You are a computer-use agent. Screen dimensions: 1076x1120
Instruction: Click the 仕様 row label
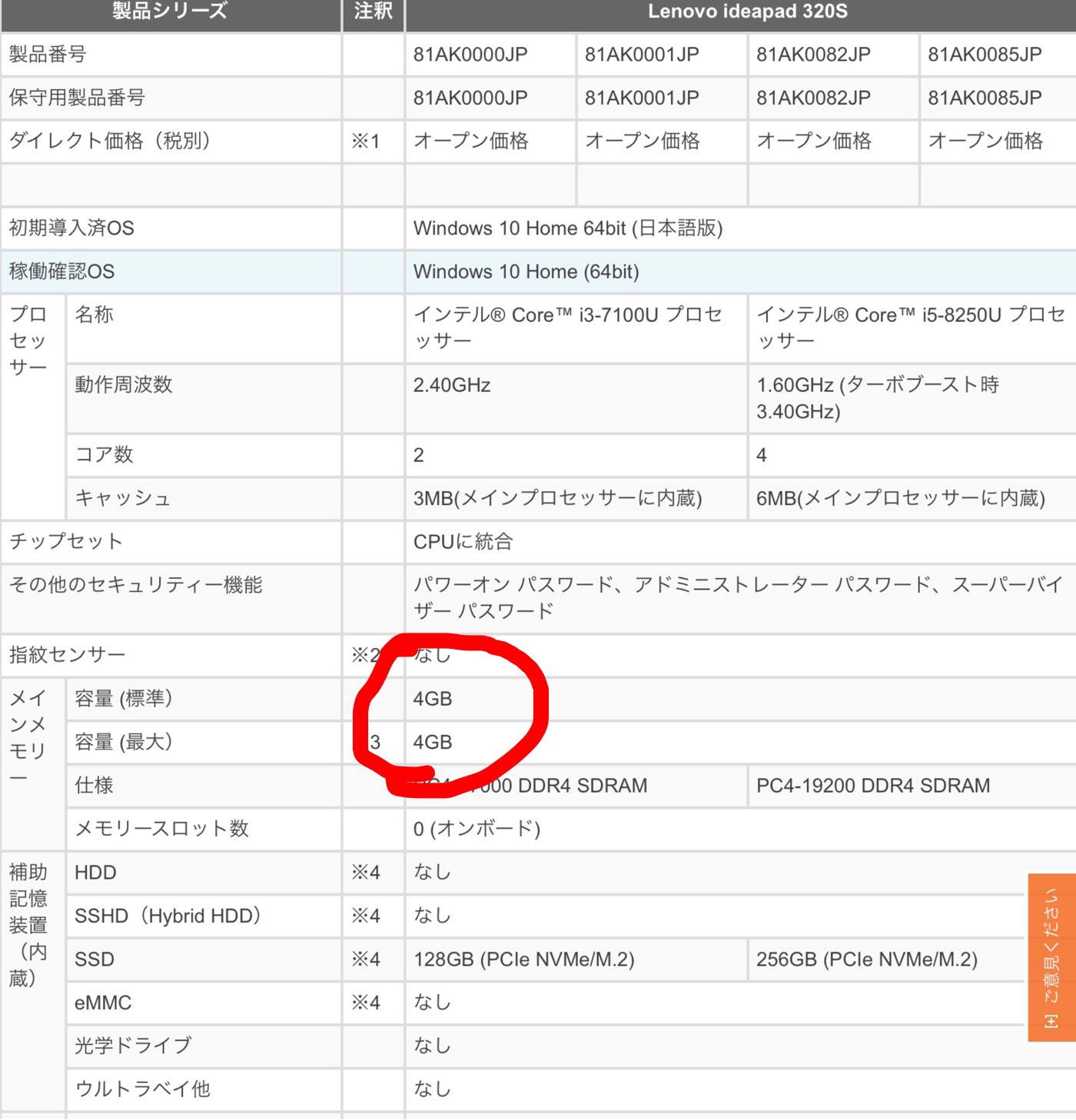tap(94, 785)
